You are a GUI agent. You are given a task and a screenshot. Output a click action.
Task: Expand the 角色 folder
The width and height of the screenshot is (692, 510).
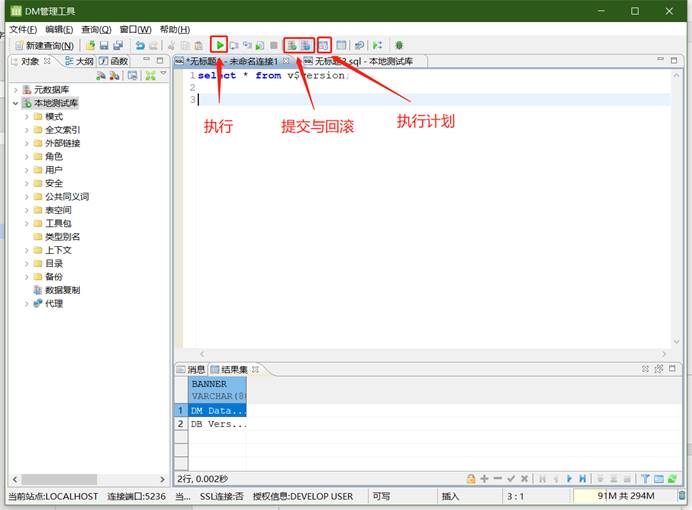tap(27, 156)
